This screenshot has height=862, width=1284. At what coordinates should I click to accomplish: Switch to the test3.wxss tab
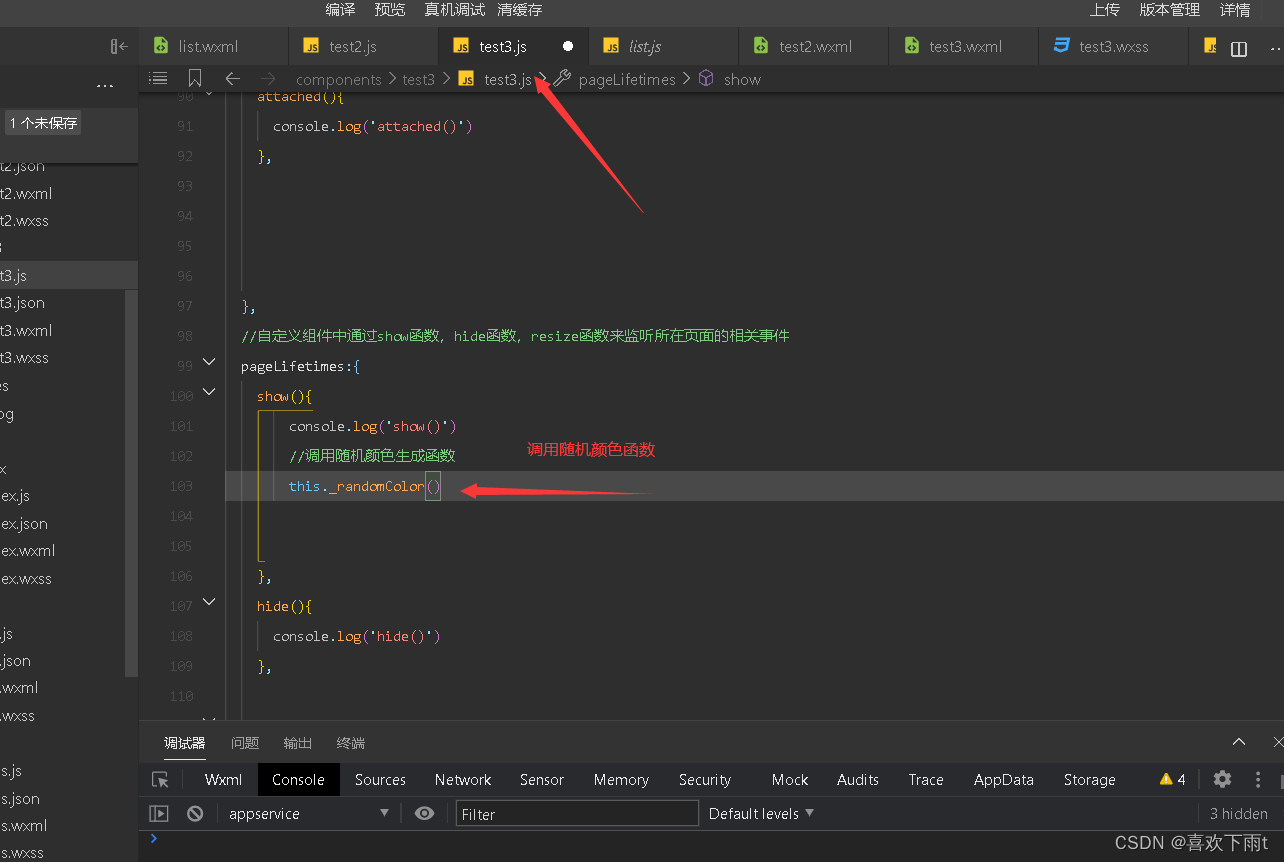click(1113, 46)
